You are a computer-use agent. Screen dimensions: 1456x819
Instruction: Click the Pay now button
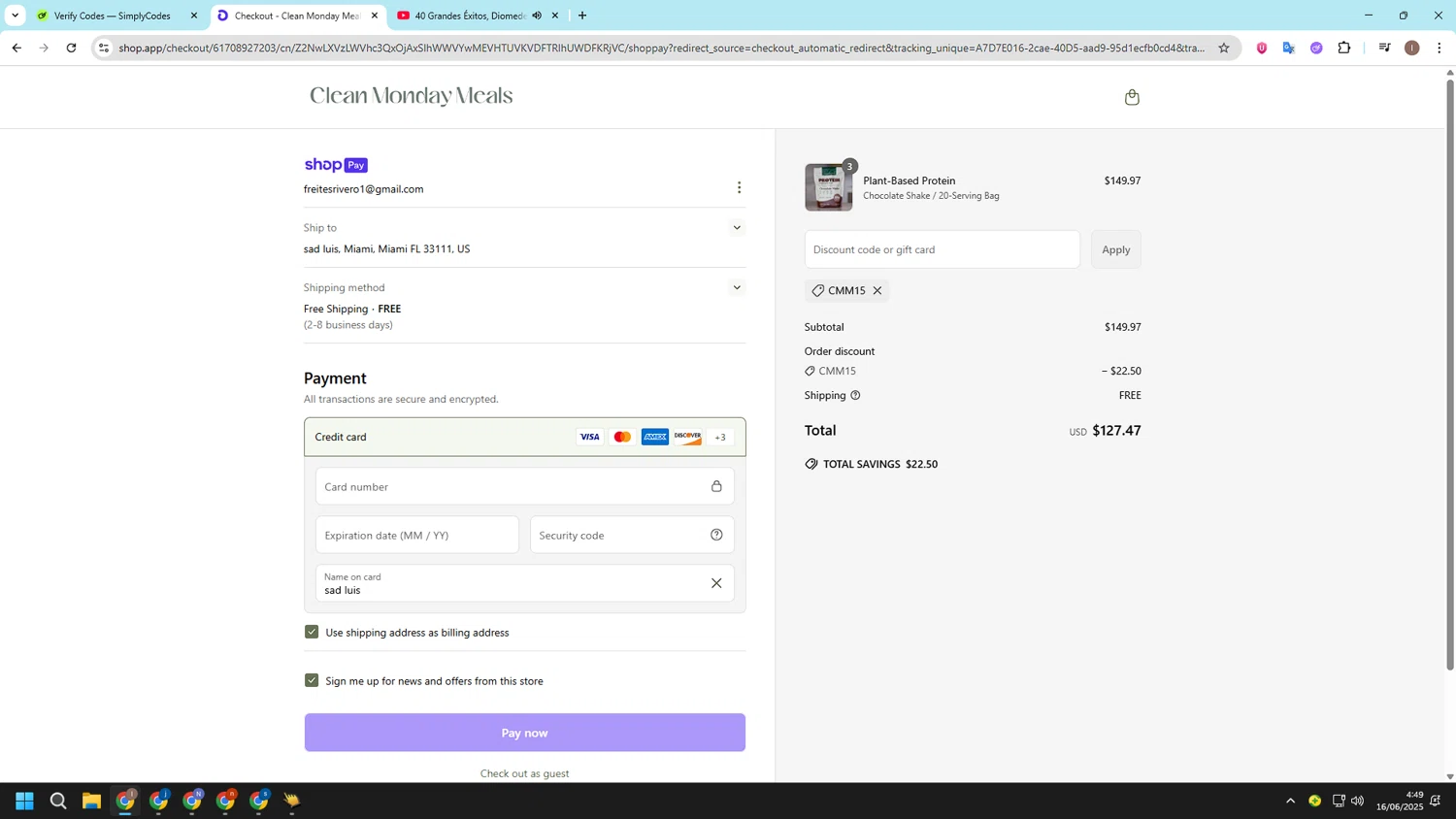[x=524, y=733]
